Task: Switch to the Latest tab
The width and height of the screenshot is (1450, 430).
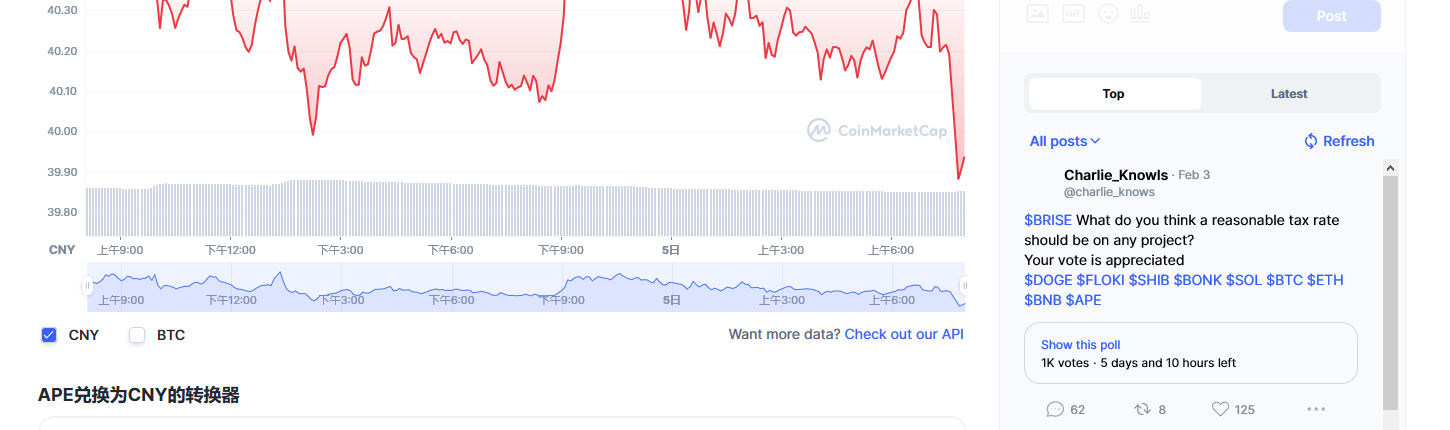Action: pos(1289,94)
